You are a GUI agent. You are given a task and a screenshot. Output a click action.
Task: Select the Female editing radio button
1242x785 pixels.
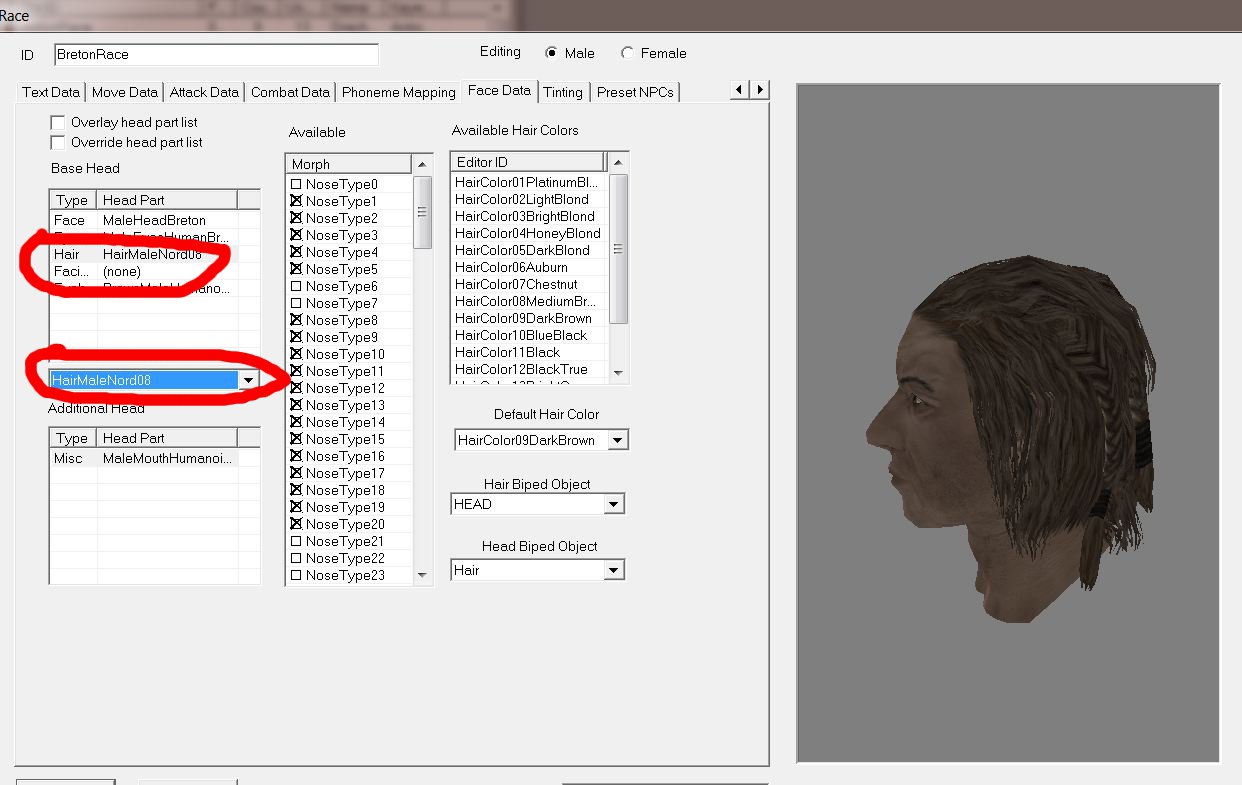[627, 53]
